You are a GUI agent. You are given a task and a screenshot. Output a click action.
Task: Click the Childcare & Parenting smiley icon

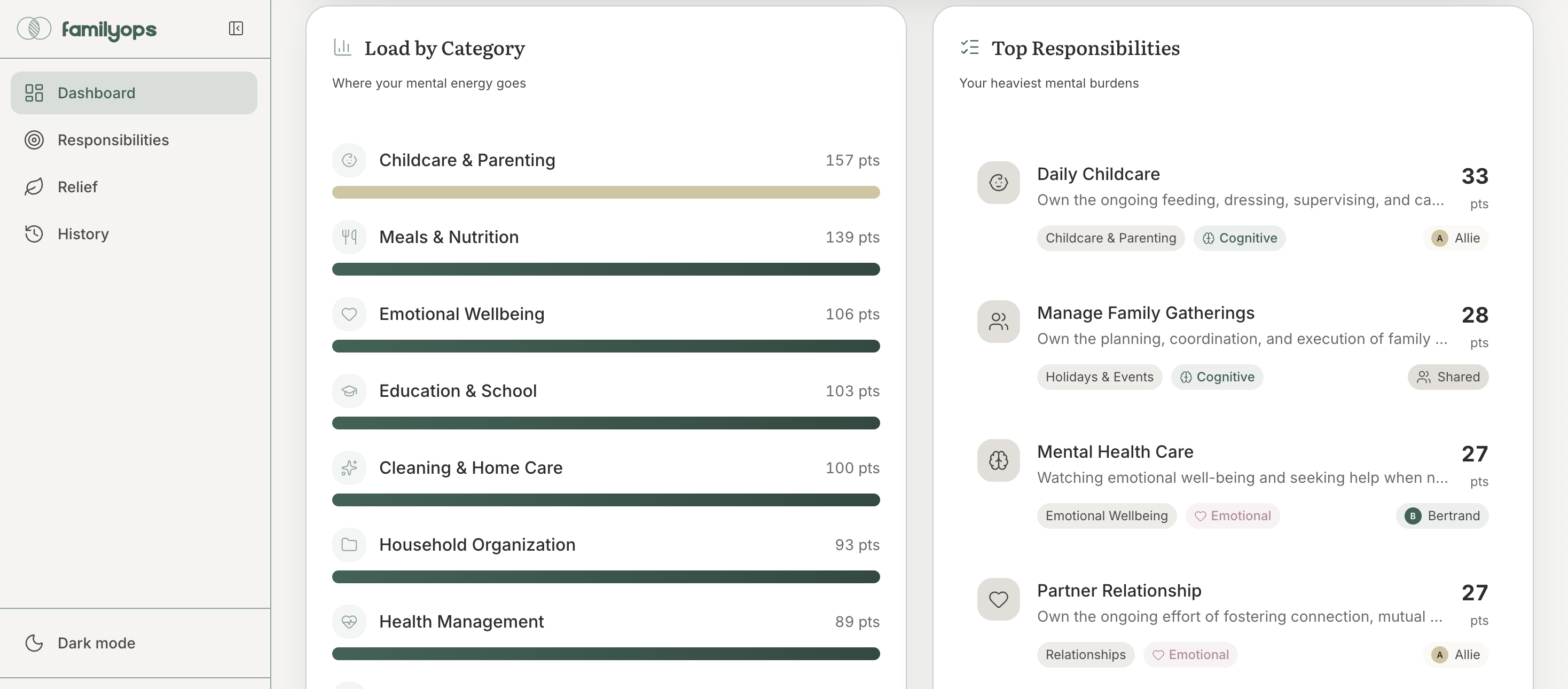pyautogui.click(x=349, y=160)
